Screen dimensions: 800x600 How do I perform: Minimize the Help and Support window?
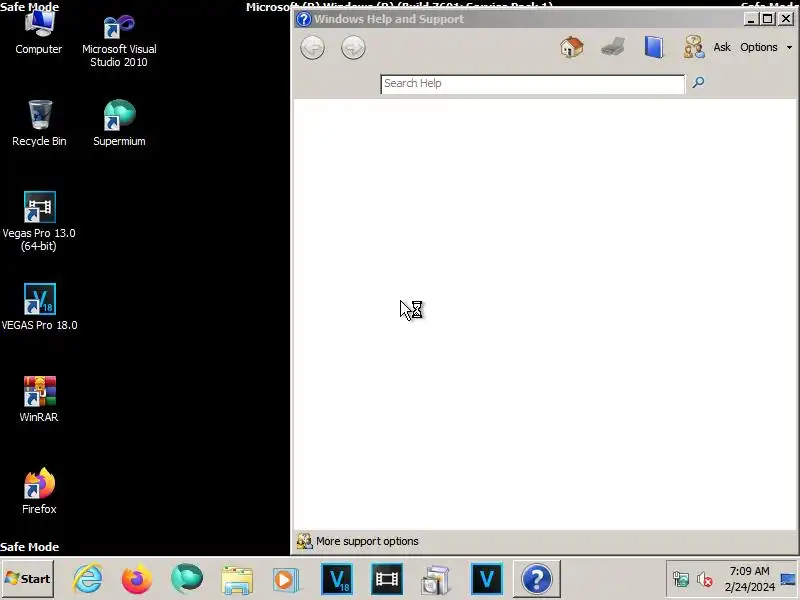(x=750, y=19)
